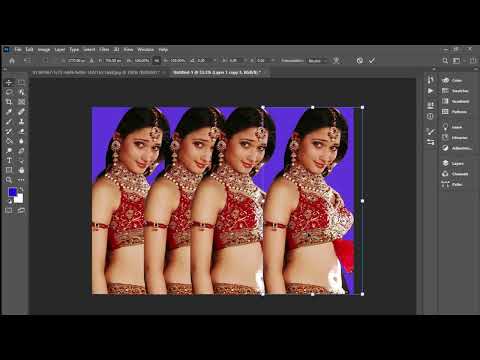Select the Dodge tool
Image resolution: width=480 pixels, height=360 pixels.
9,151
